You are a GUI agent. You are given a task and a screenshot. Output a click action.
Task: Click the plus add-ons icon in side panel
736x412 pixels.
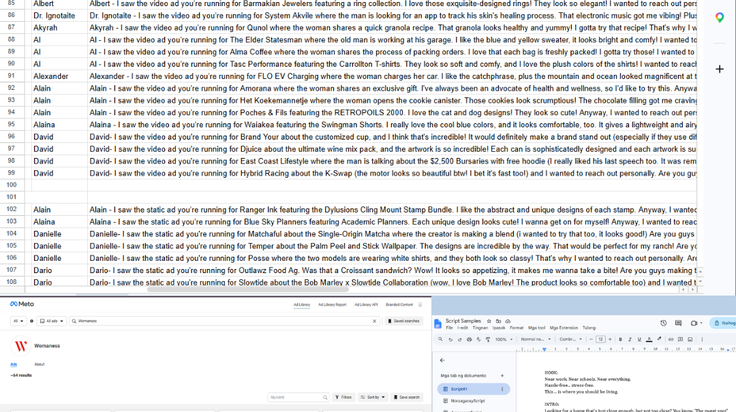pos(720,69)
